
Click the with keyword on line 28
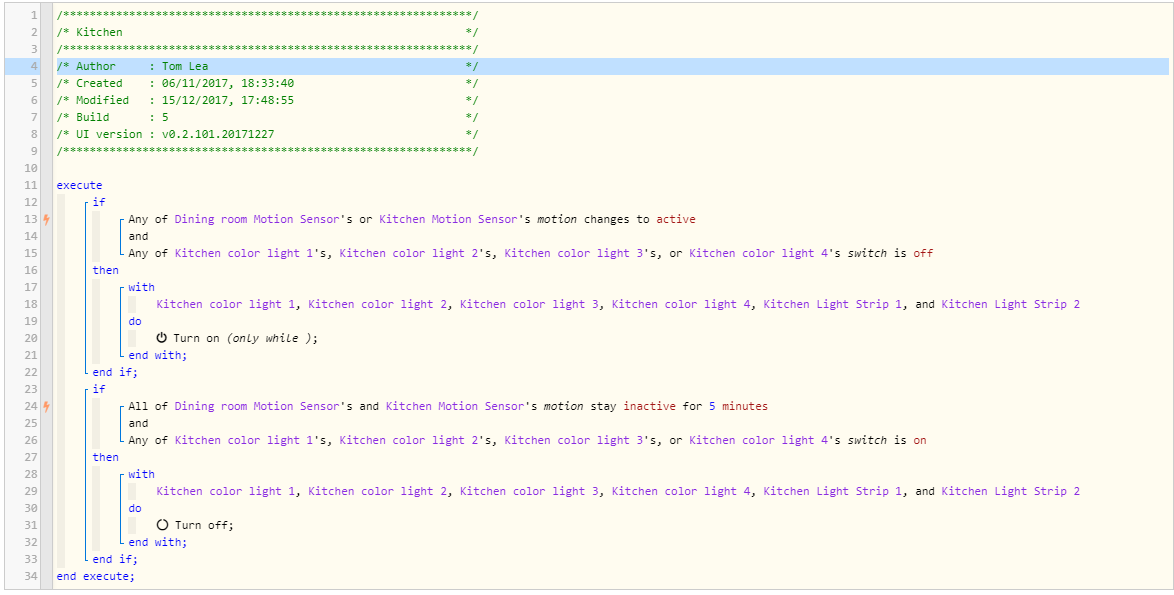pos(142,474)
